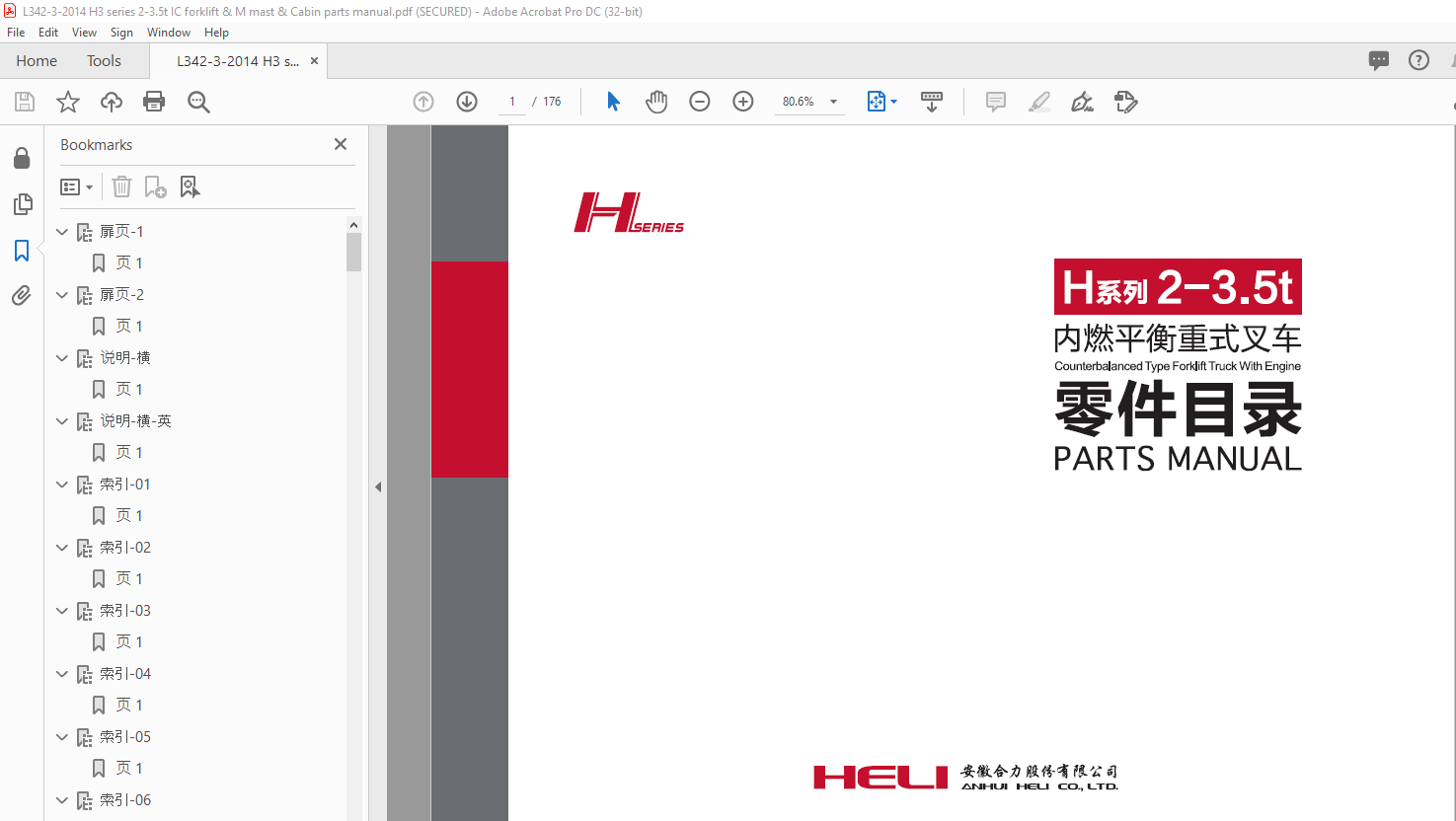Collapse the 扉页-2 bookmark
Viewport: 1456px width, 821px height.
click(x=62, y=295)
